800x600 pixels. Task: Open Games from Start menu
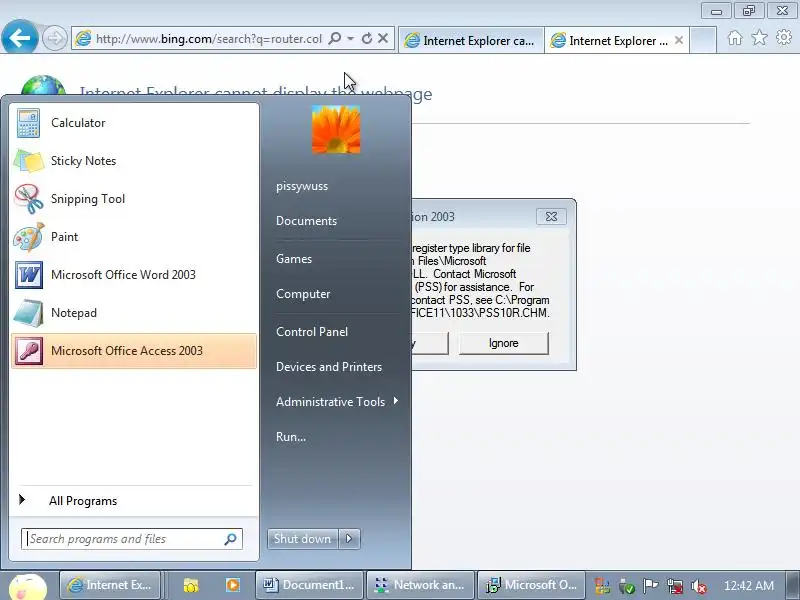click(294, 259)
